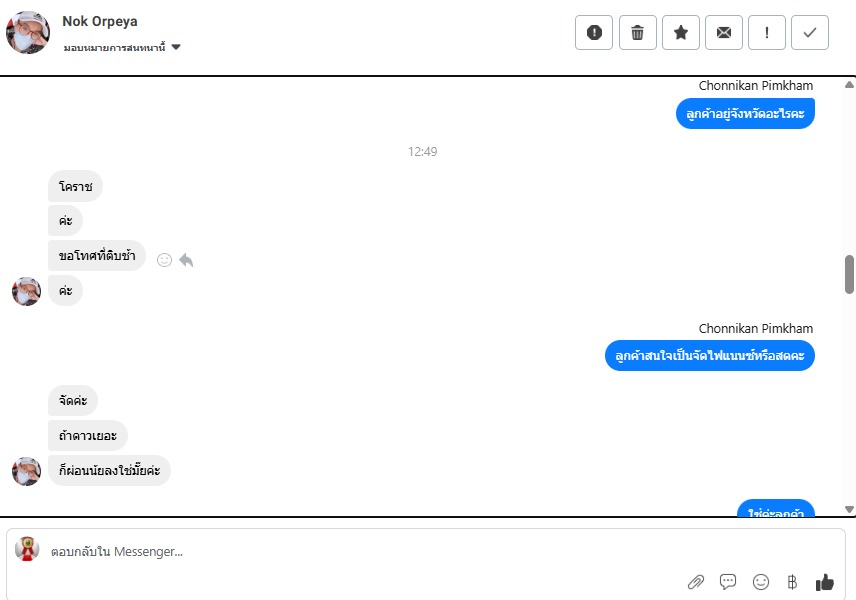Click the Baht payment request icon

[x=792, y=582]
